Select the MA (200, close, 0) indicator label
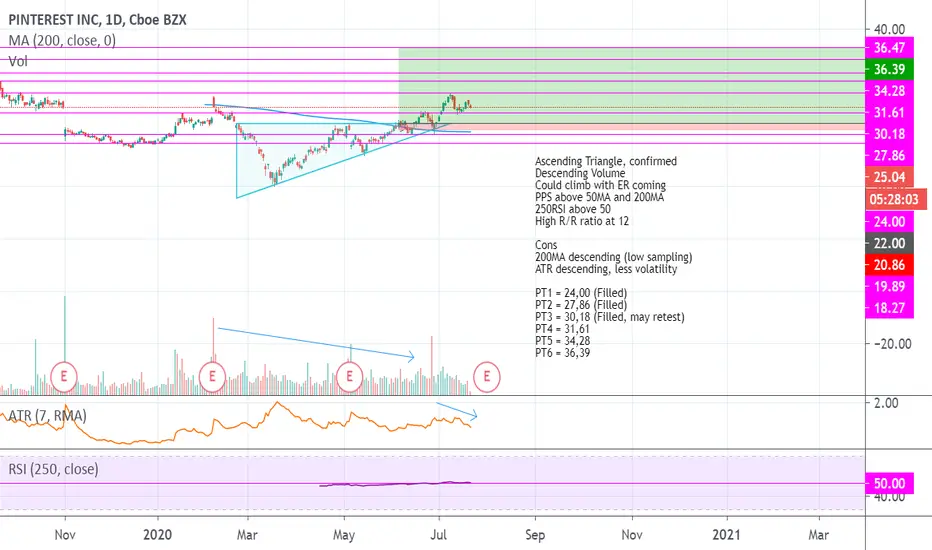The width and height of the screenshot is (932, 550). tap(62, 40)
